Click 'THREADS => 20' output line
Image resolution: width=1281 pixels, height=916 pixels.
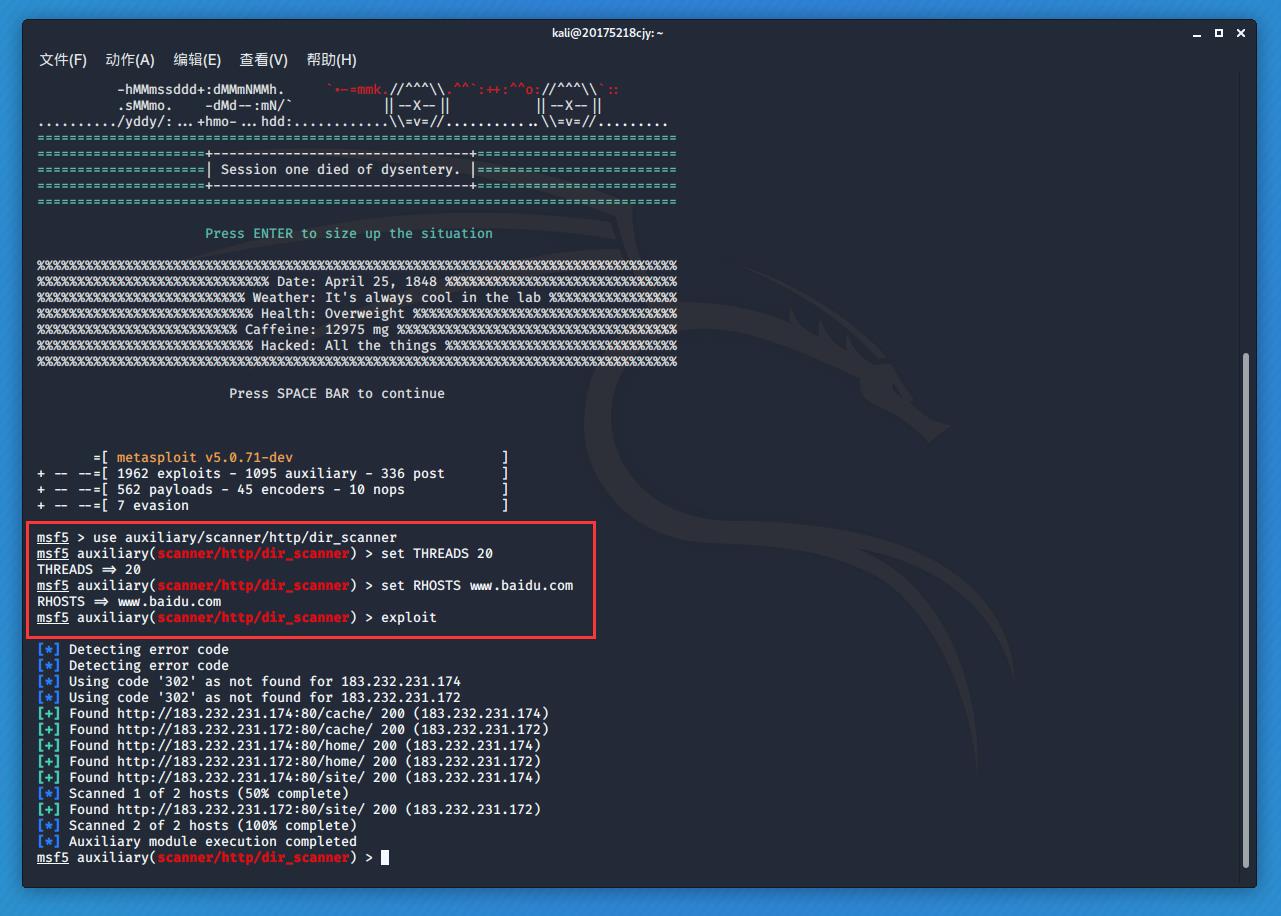[x=89, y=569]
